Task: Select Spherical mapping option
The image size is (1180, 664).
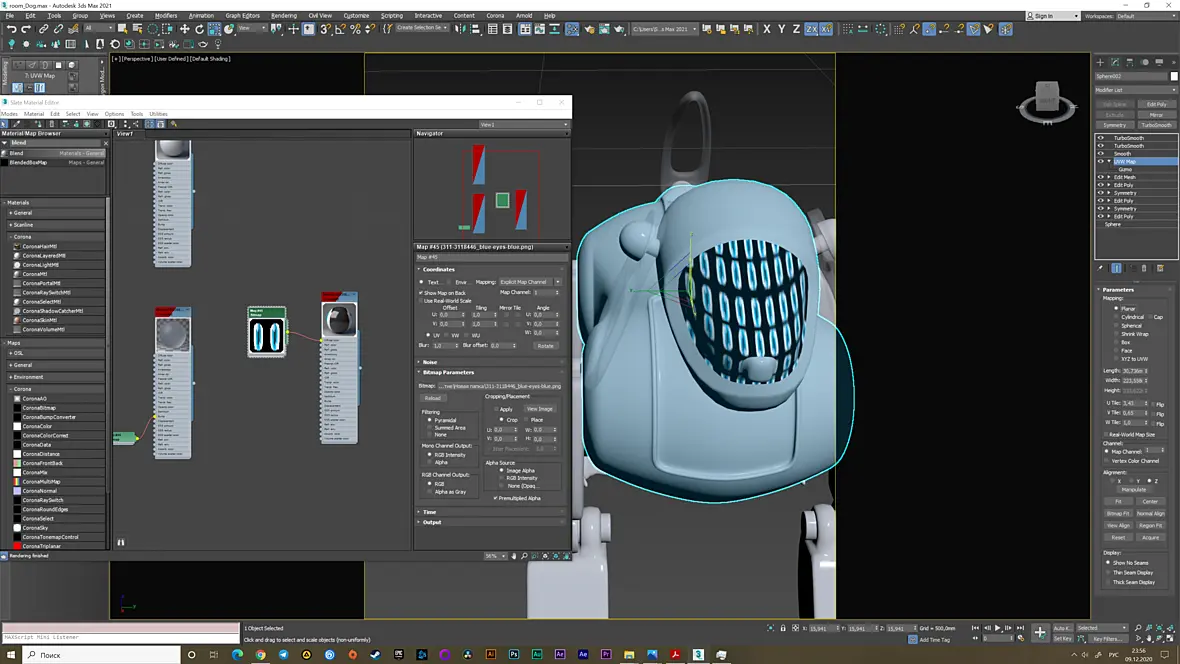Action: click(1116, 325)
